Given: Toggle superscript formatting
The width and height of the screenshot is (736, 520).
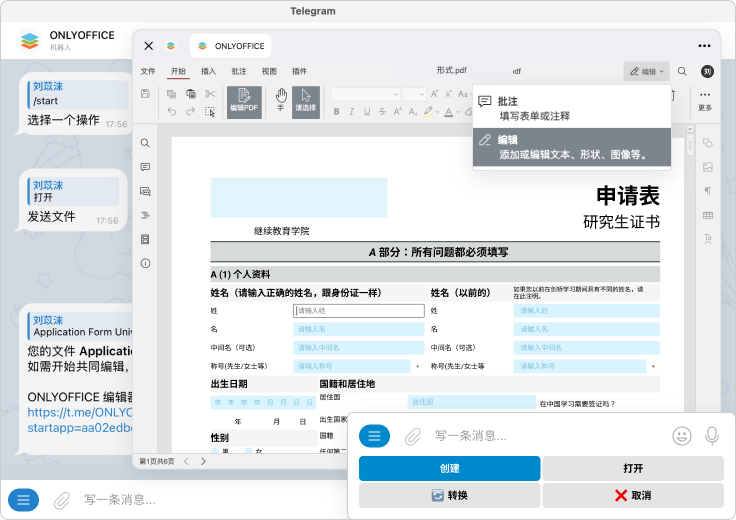Looking at the screenshot, I should click(398, 112).
